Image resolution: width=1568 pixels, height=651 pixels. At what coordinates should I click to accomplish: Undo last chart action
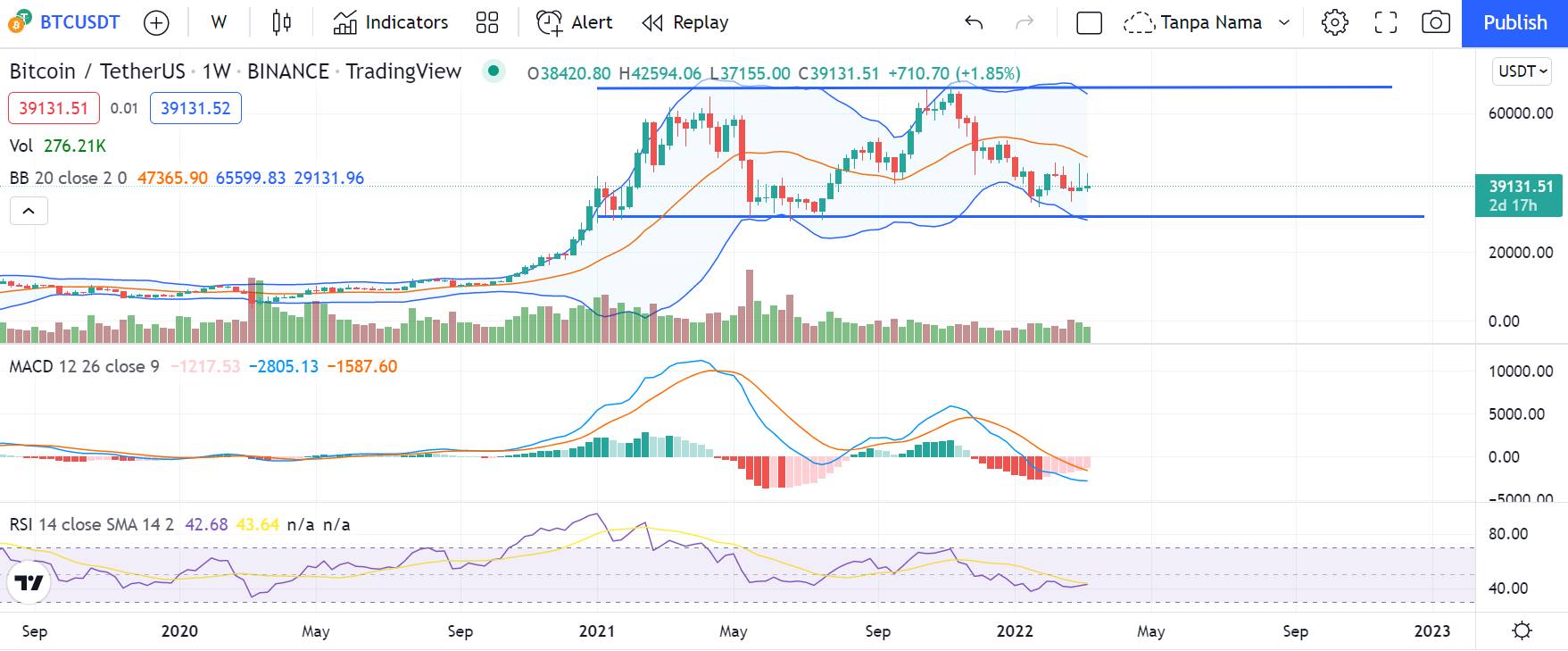[x=974, y=22]
